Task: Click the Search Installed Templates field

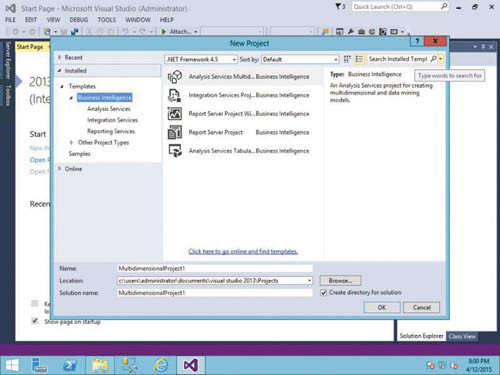Action: click(398, 59)
